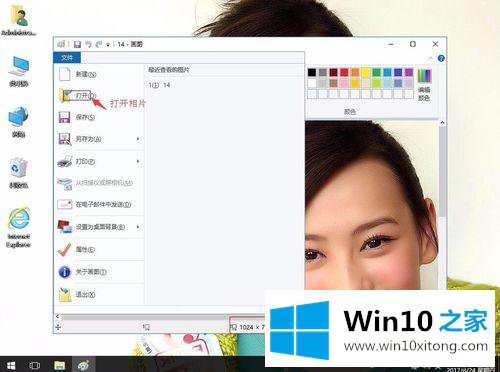The height and width of the screenshot is (372, 500).
Task: Open recent picture "14" in the list
Action: point(159,85)
